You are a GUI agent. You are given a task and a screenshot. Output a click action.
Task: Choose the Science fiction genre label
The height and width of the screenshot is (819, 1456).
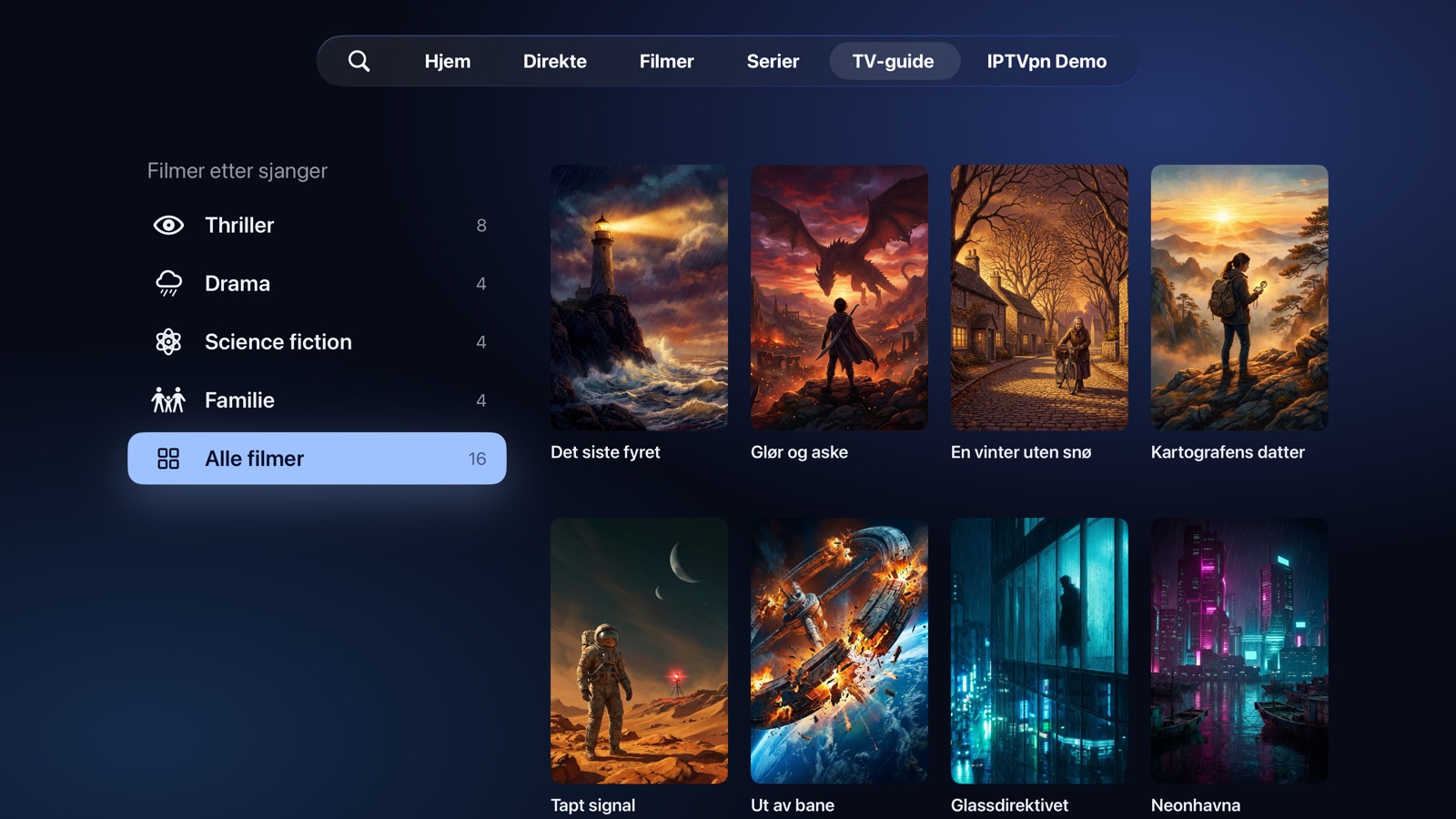click(278, 341)
